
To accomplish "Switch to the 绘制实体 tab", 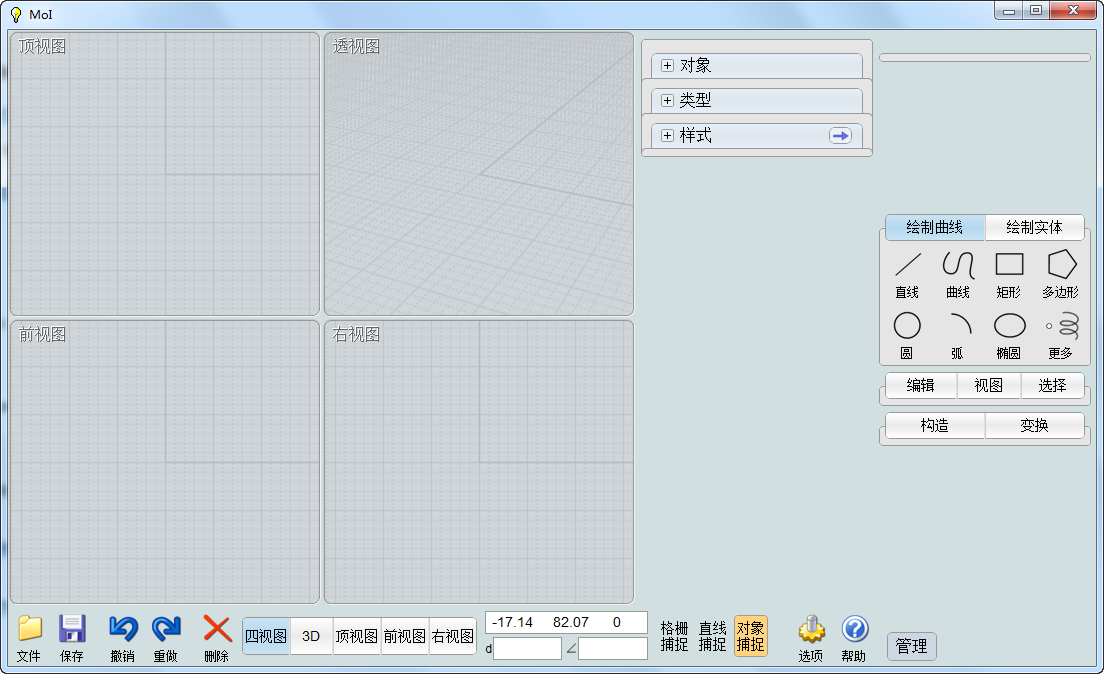I will pyautogui.click(x=1035, y=228).
